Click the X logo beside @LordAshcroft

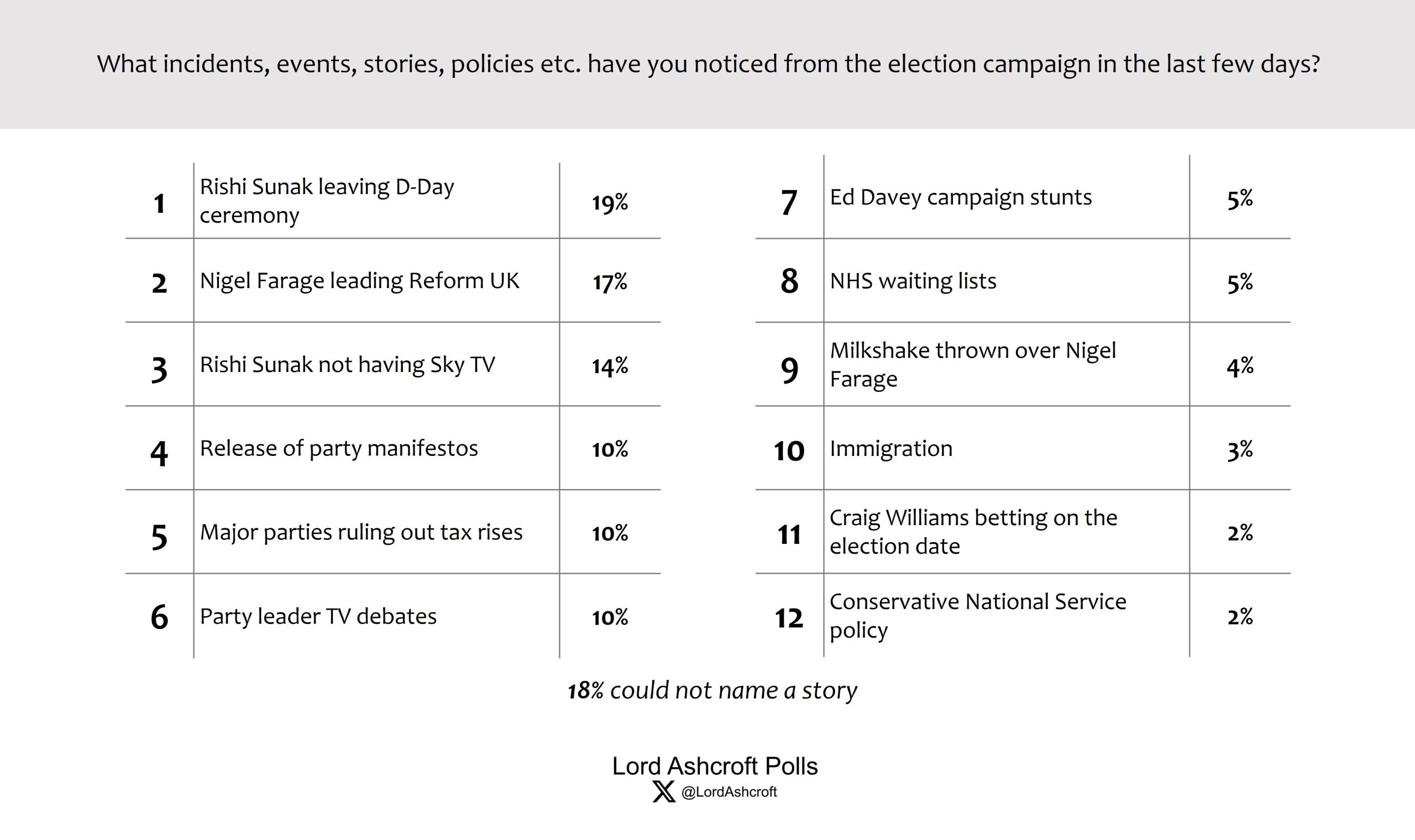(x=664, y=791)
